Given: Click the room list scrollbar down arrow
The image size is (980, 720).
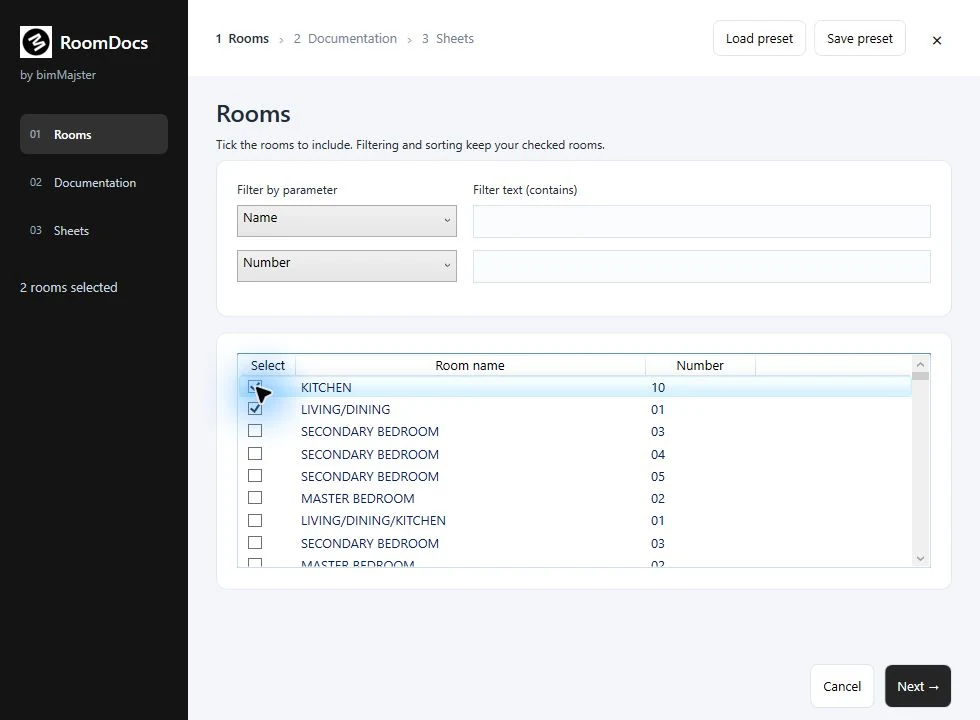Looking at the screenshot, I should click(x=920, y=559).
